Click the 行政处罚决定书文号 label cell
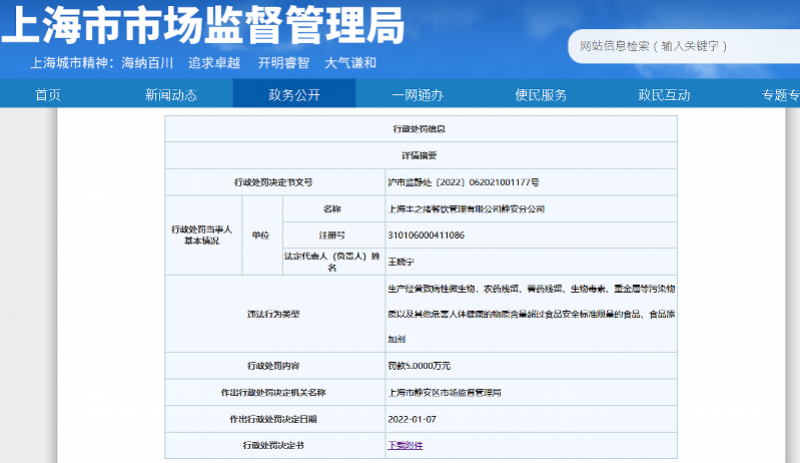 [x=274, y=182]
